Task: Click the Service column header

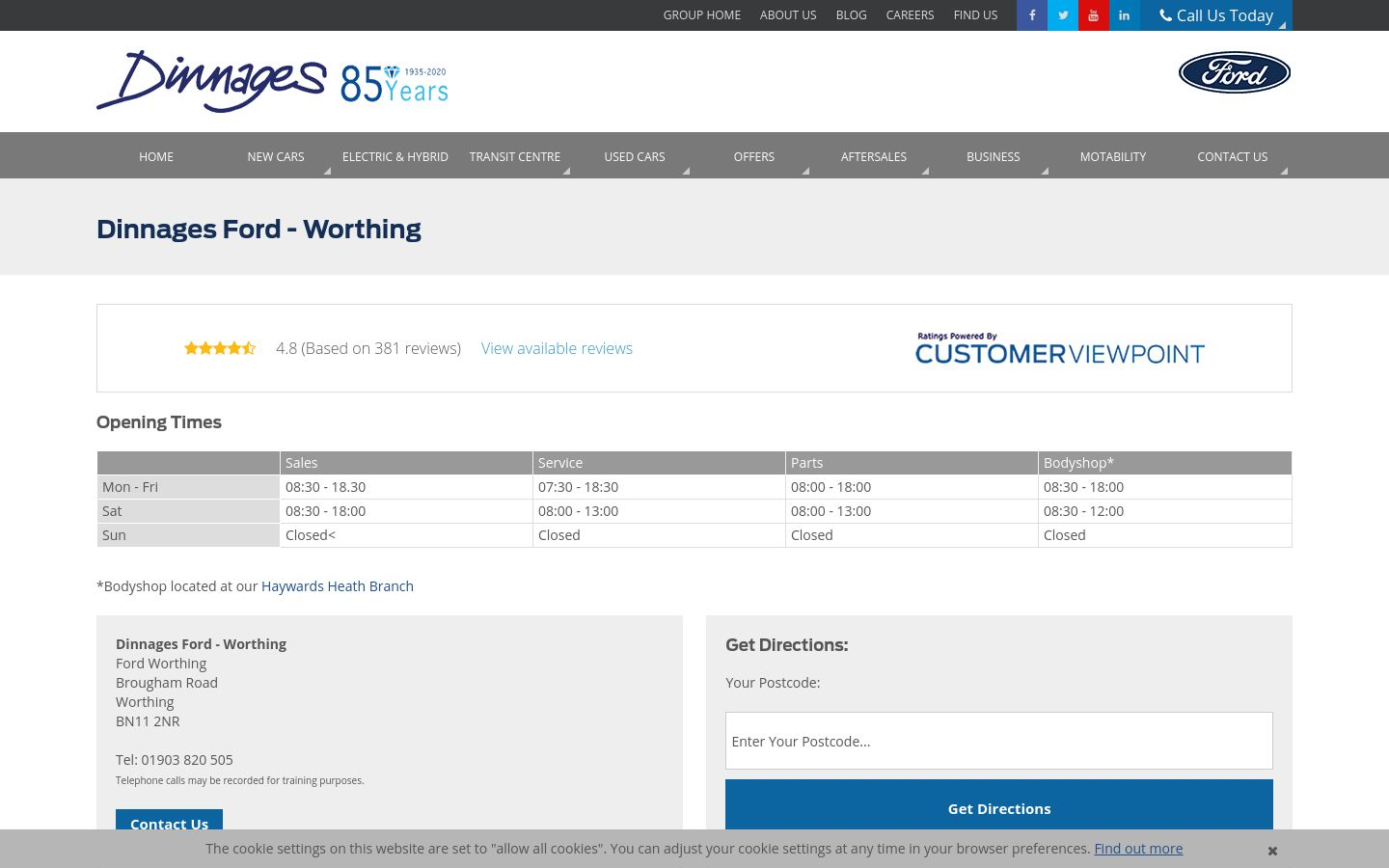Action: point(659,463)
